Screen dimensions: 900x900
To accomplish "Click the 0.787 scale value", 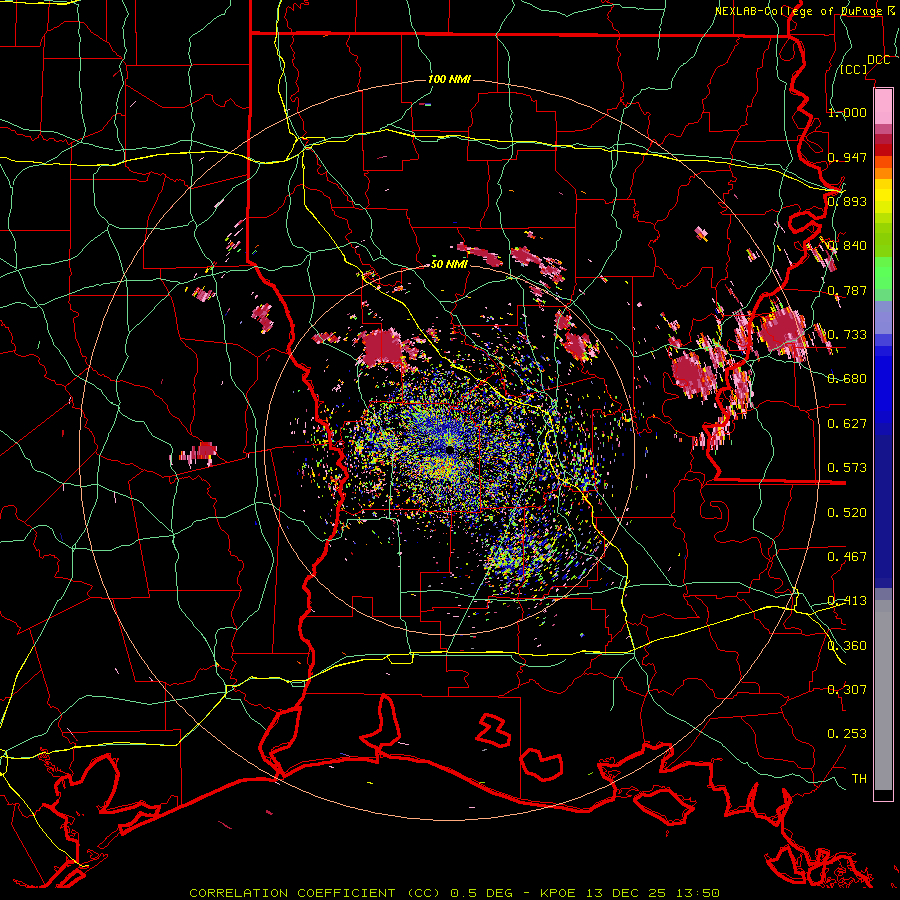I will coord(847,290).
